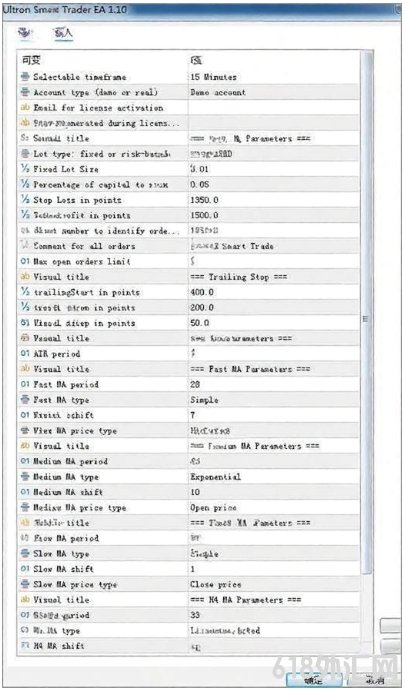Edit the Stop Loss value 1350.0
This screenshot has width=405, height=692.
[204, 200]
